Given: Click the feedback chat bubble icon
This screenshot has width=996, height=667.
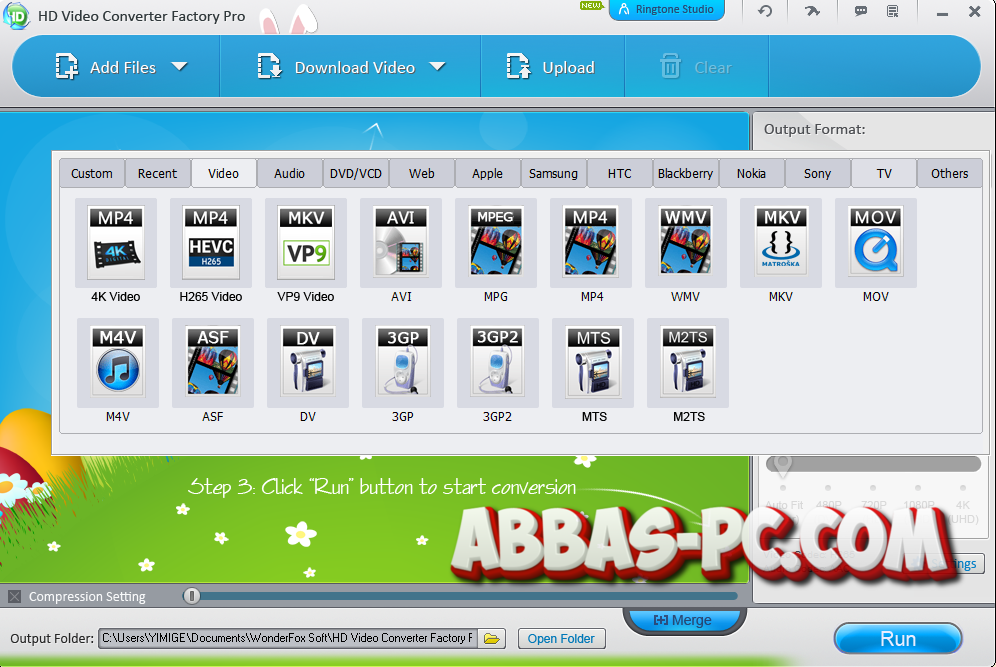Looking at the screenshot, I should pyautogui.click(x=861, y=11).
